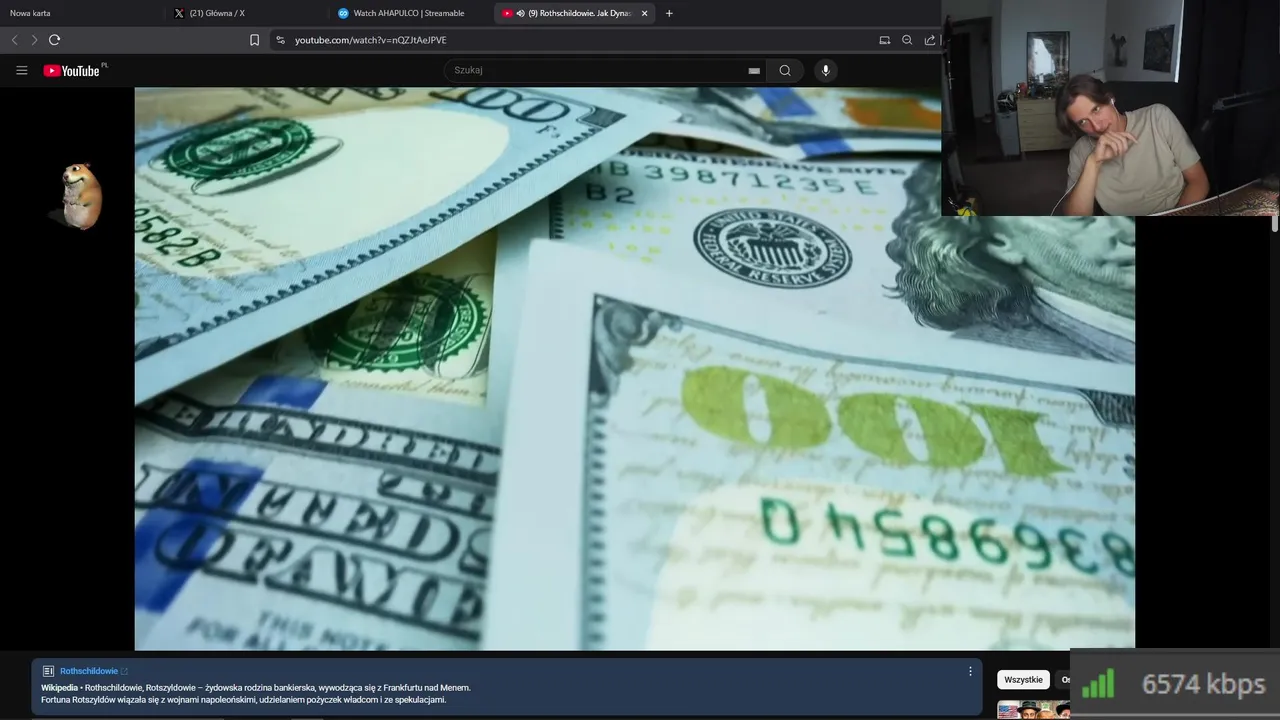Open the on-screen keyboard icon in search box
Screen dimensions: 1280x720
[x=754, y=71]
